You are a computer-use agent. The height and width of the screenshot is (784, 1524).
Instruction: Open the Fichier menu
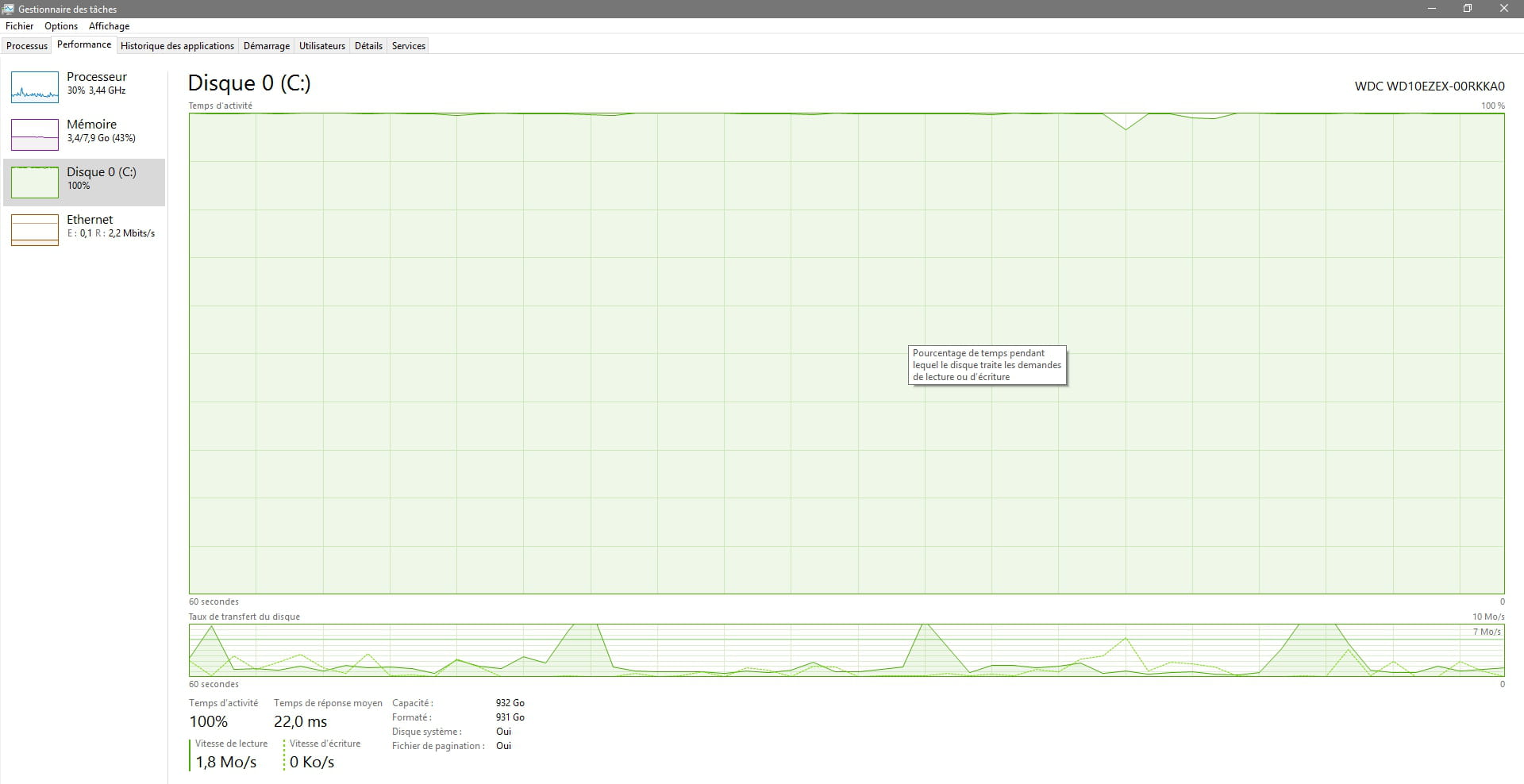(20, 26)
